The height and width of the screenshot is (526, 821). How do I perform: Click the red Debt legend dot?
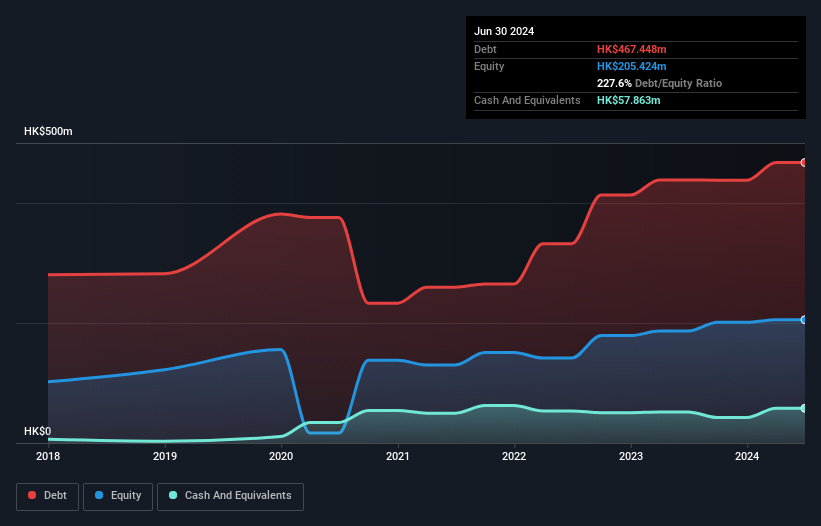[32, 495]
